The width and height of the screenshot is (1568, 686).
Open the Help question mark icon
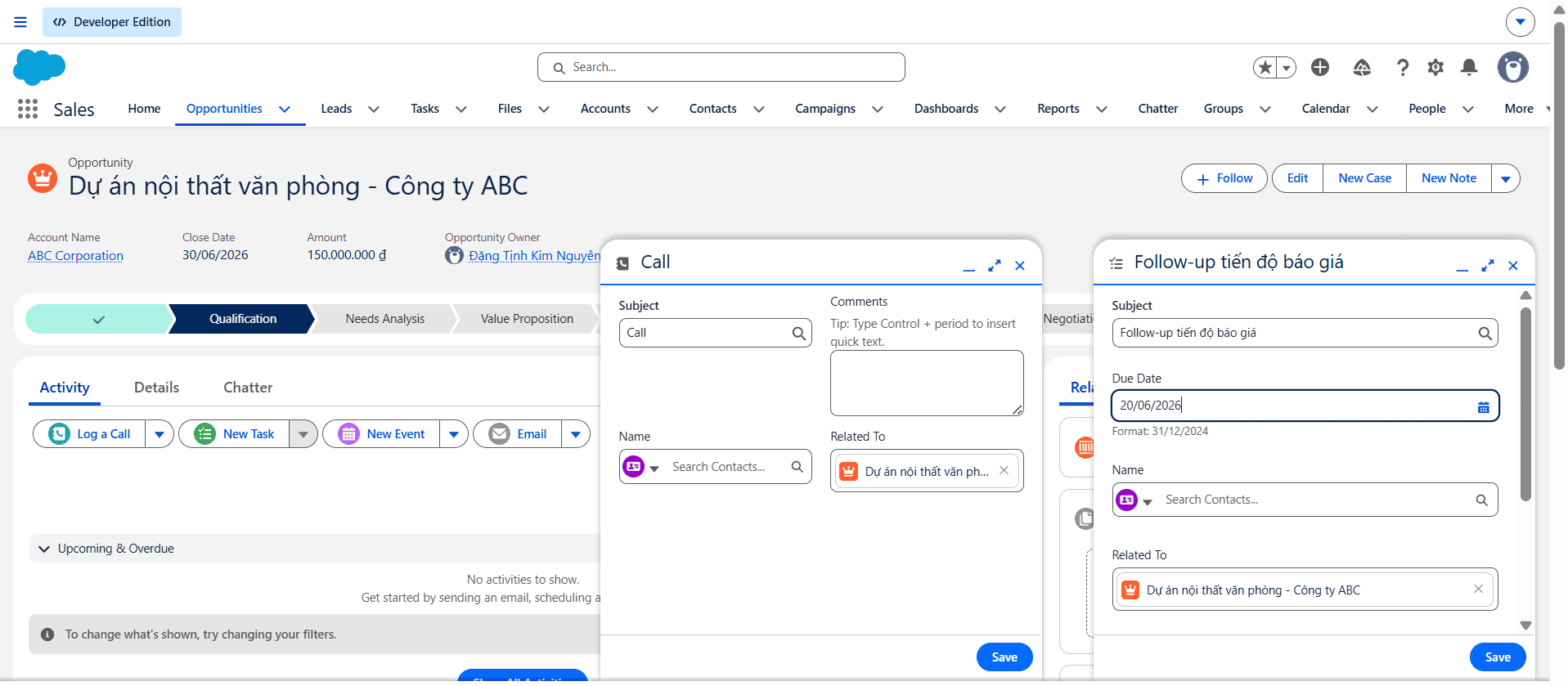click(x=1403, y=67)
